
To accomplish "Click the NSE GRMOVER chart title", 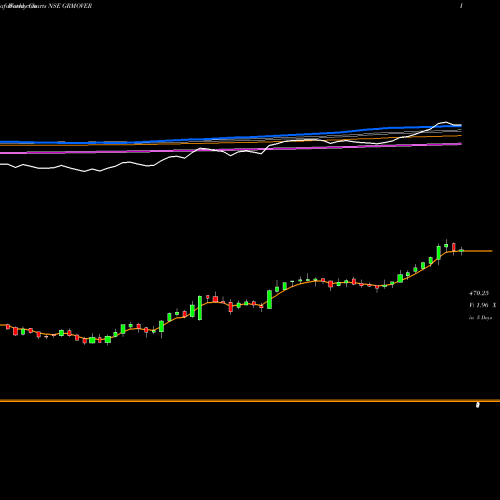I will (70, 6).
